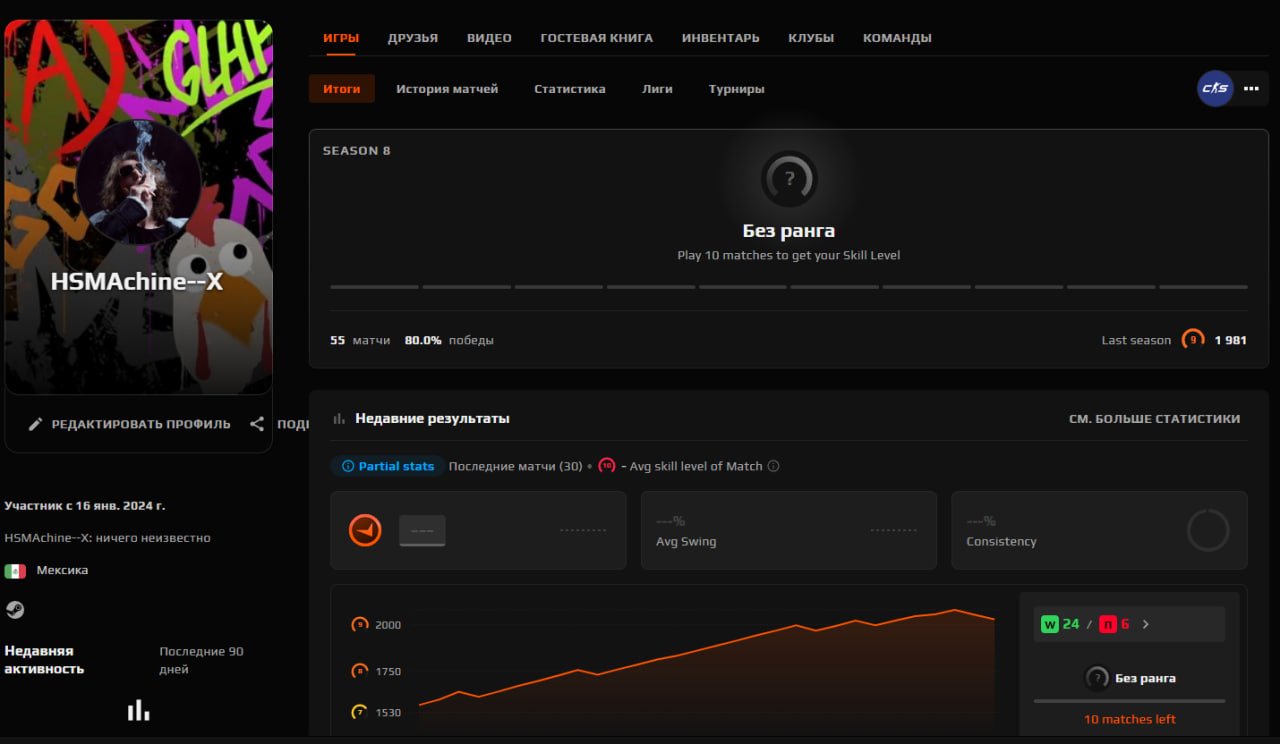Click the Последние 90 дней label
Image resolution: width=1280 pixels, height=744 pixels.
point(201,660)
